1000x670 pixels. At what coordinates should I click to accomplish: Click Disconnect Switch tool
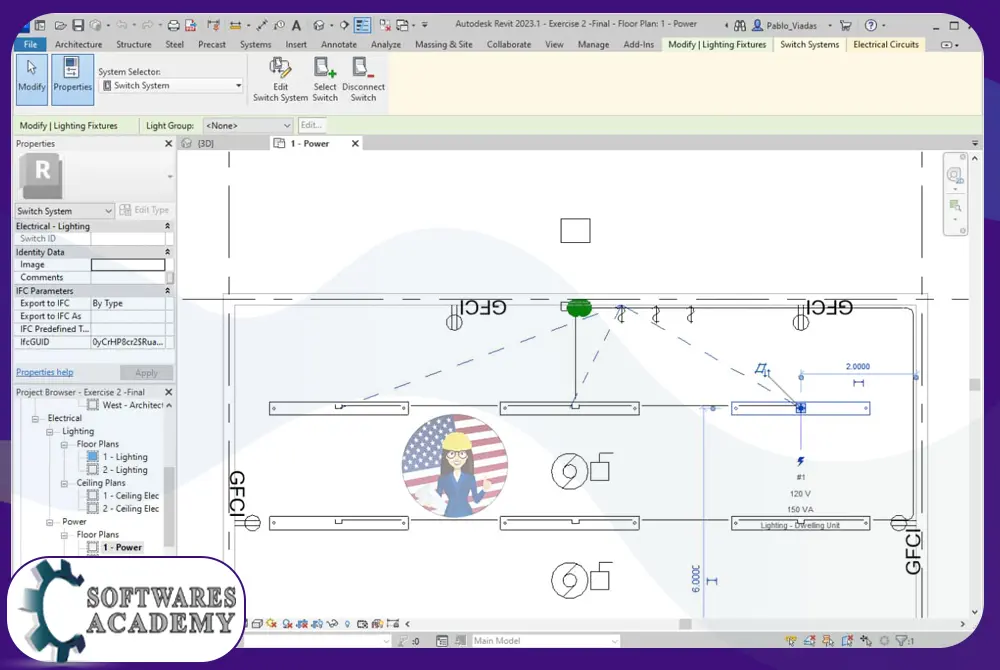[364, 79]
